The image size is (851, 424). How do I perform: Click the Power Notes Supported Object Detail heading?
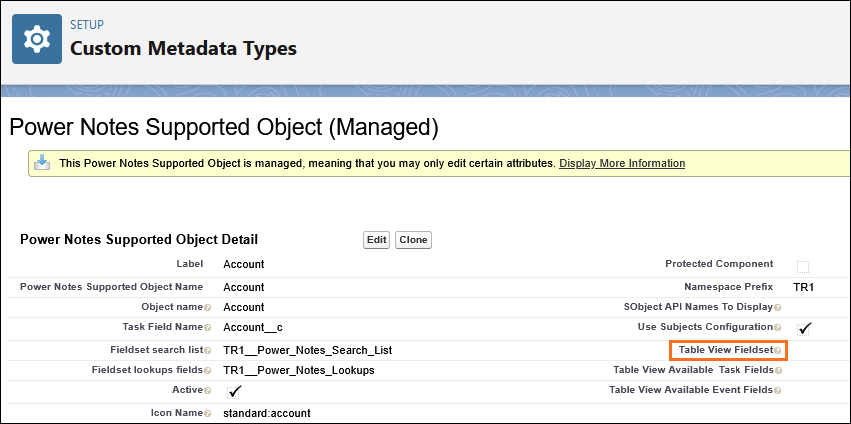(x=139, y=239)
